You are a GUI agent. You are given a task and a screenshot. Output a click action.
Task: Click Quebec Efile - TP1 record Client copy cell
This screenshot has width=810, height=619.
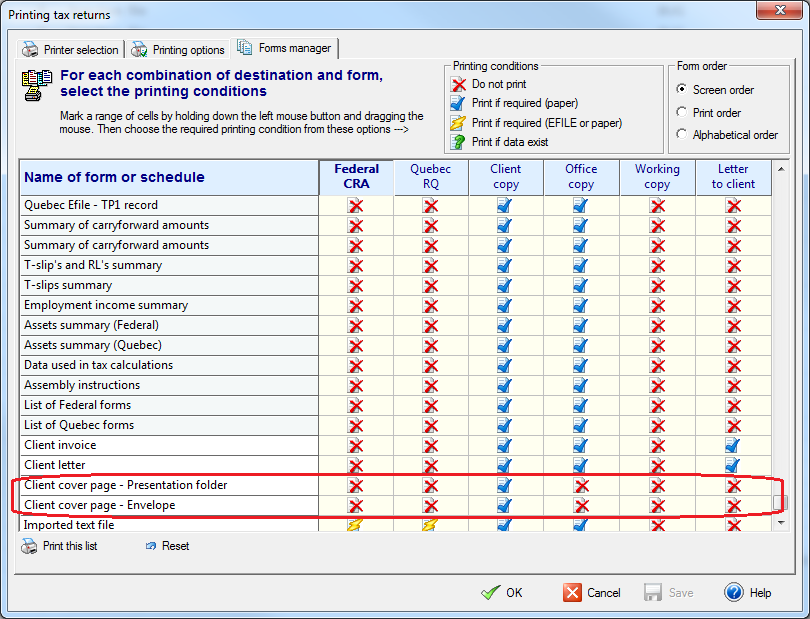505,205
